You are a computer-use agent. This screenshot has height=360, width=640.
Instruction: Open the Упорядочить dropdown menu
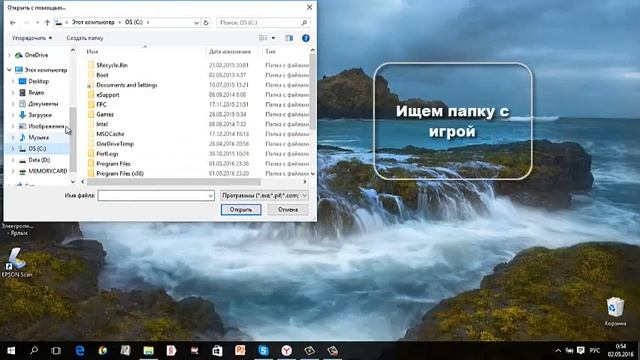tap(32, 38)
